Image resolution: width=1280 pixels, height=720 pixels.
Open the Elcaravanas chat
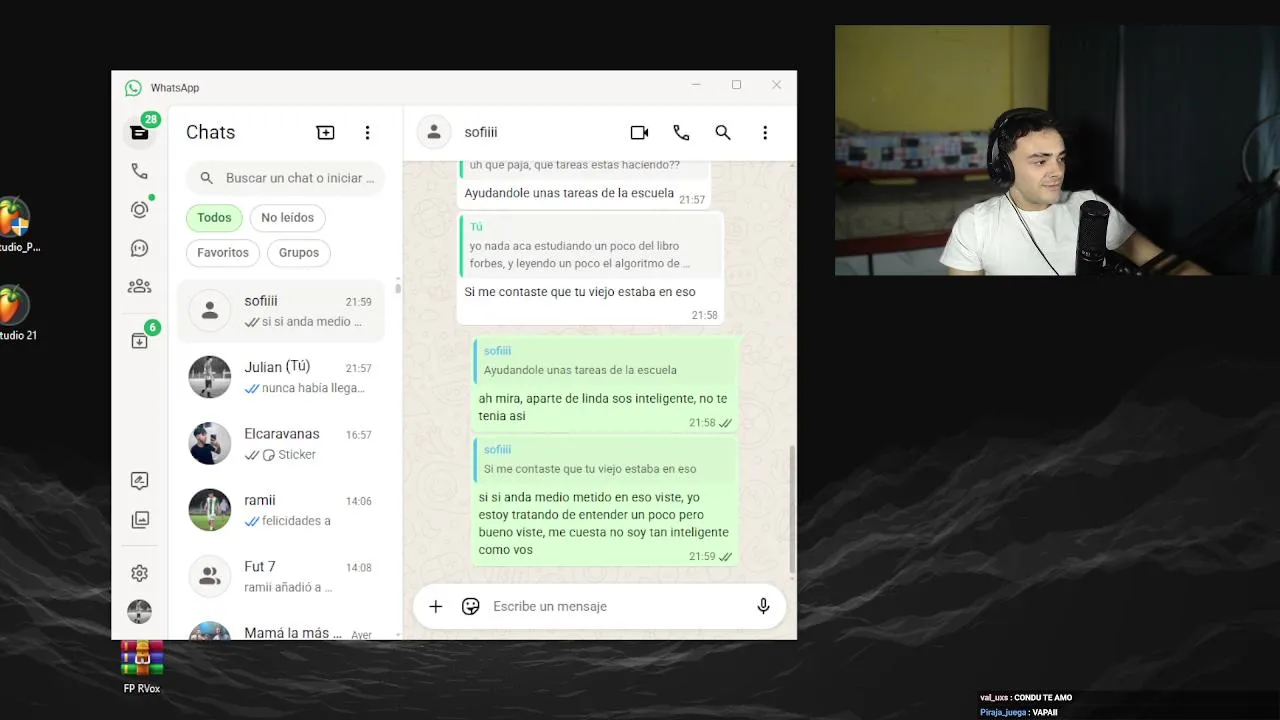pos(281,443)
